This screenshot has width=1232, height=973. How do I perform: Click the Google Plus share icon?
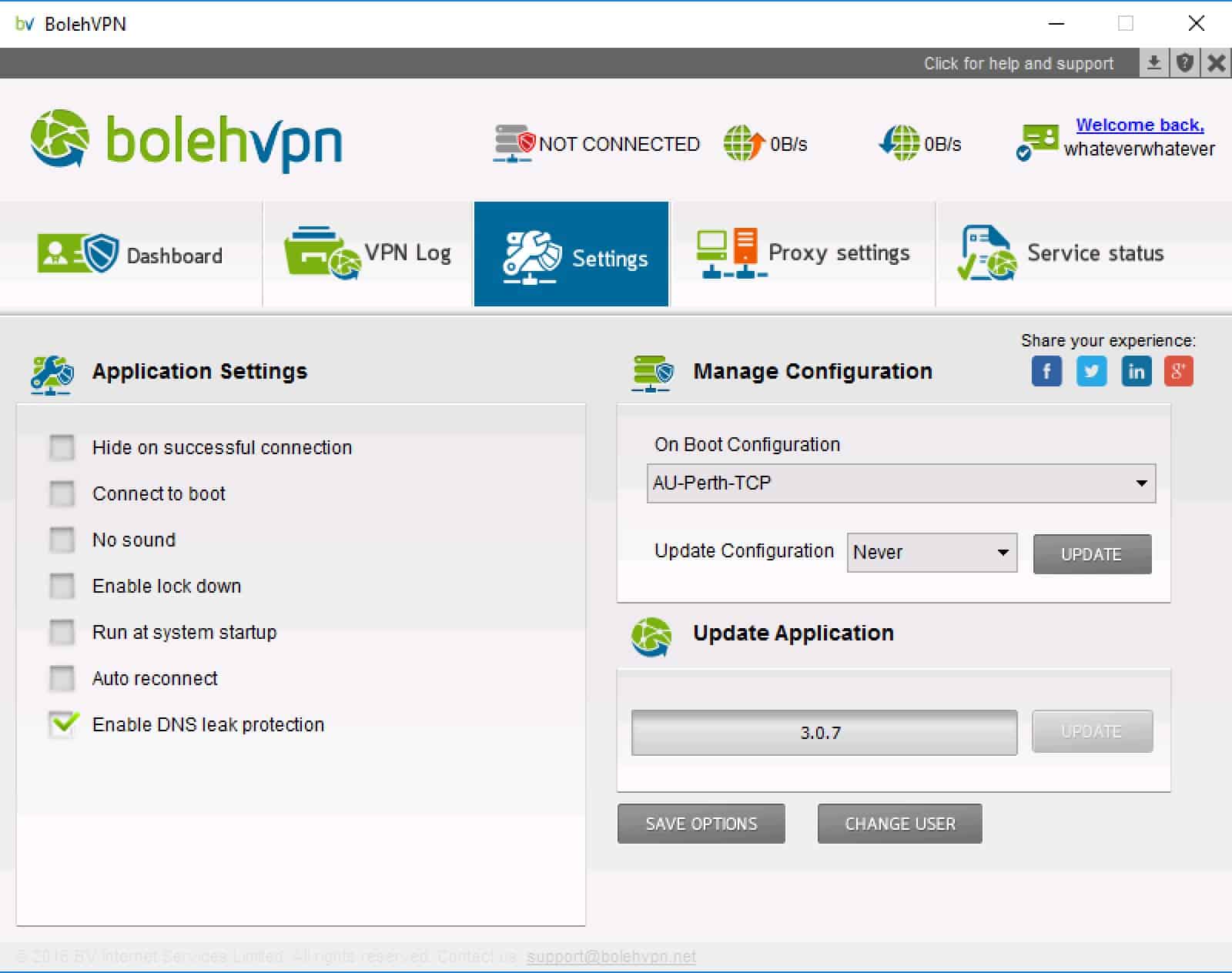pyautogui.click(x=1179, y=372)
